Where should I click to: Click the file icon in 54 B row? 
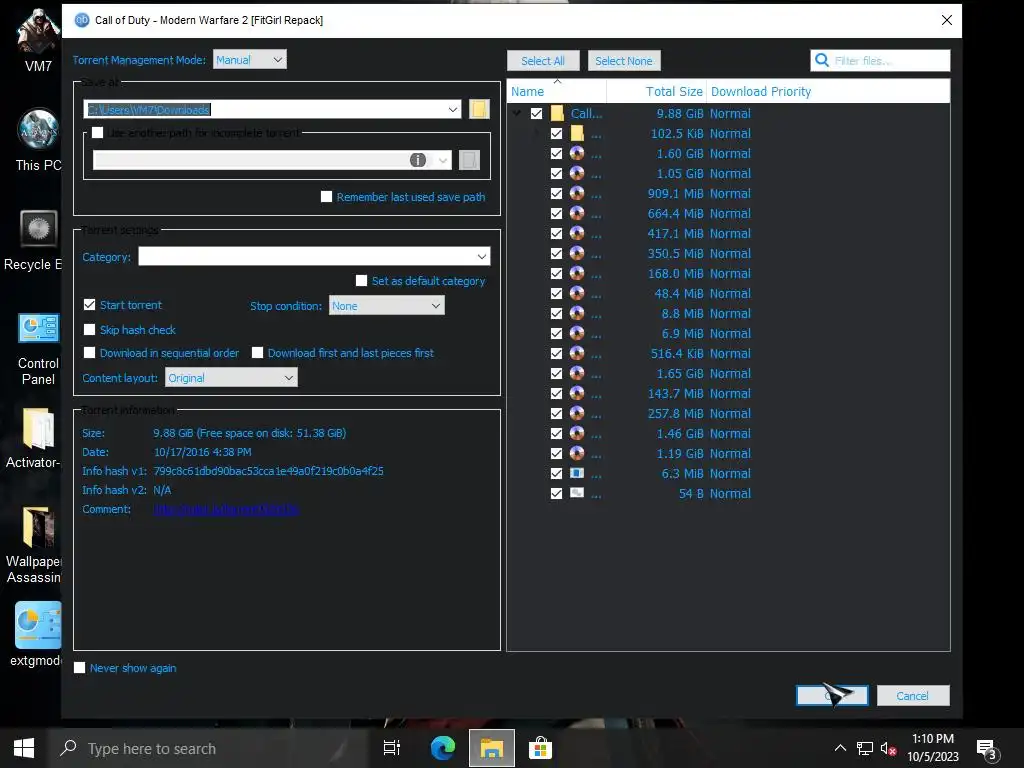click(x=577, y=493)
